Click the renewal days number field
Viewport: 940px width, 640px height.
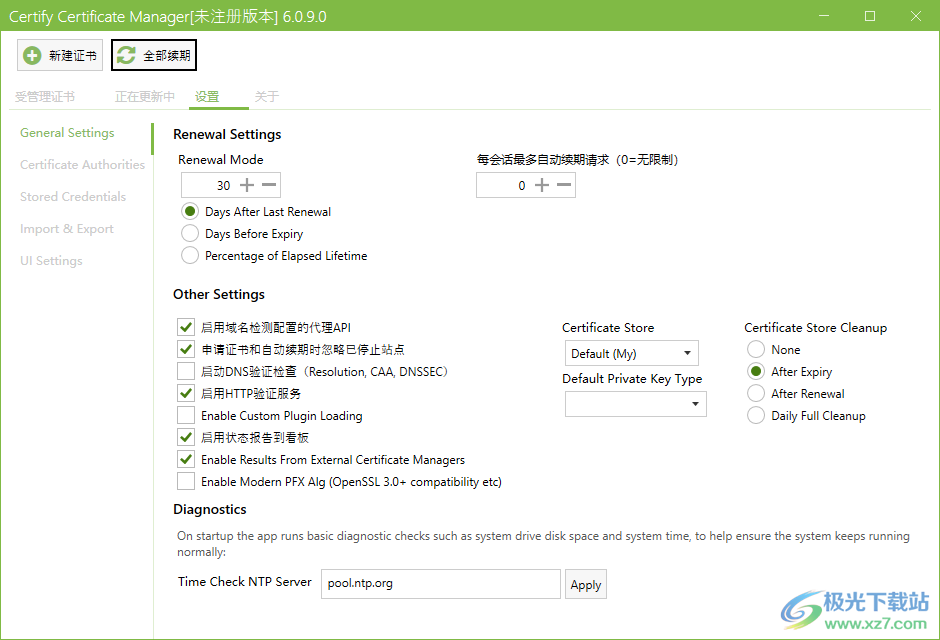pyautogui.click(x=209, y=185)
